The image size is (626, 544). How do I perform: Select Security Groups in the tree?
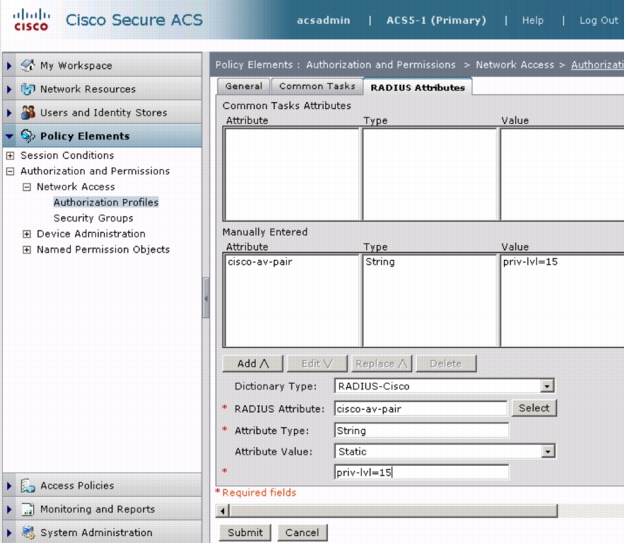coord(93,218)
